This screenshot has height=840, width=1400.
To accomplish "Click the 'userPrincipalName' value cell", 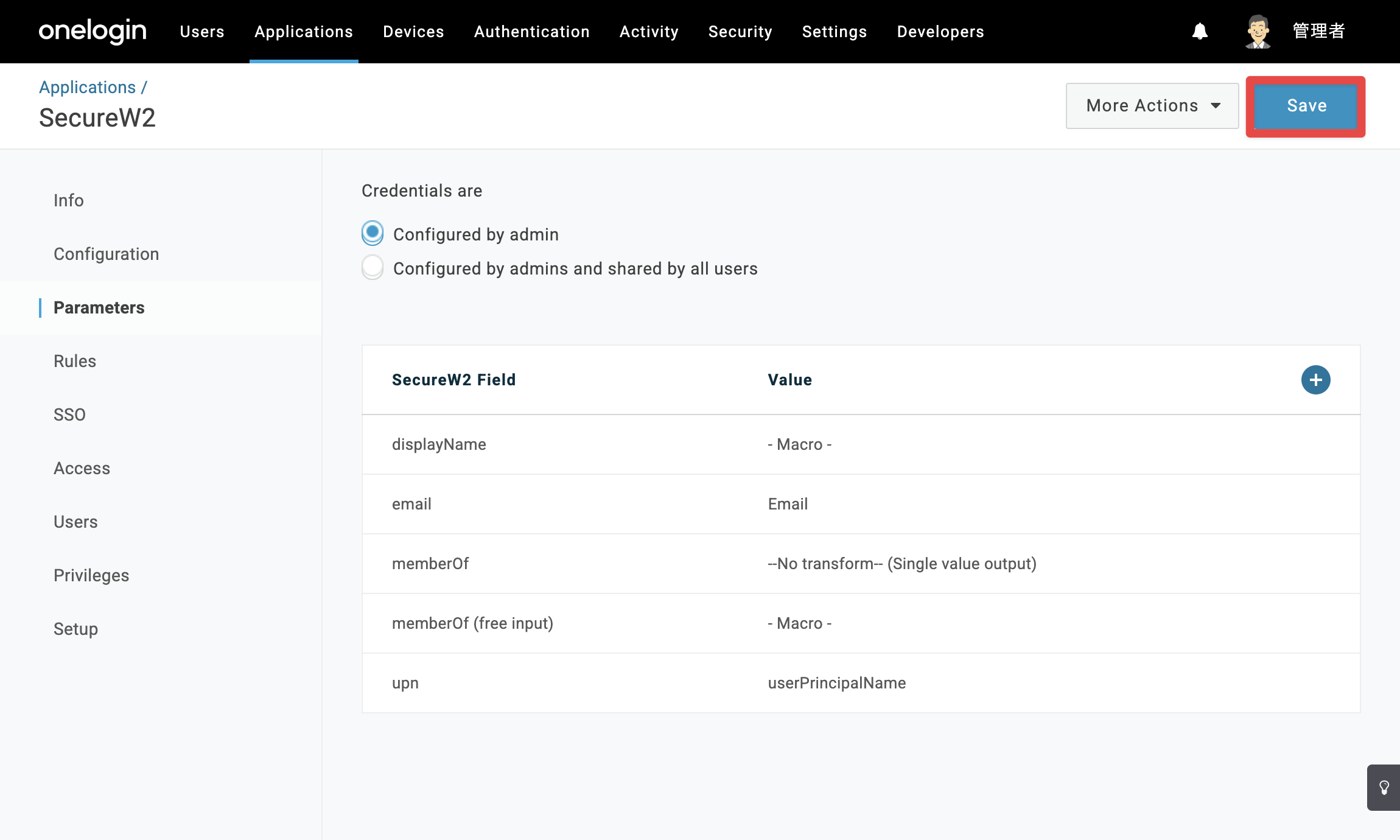I will tap(837, 683).
